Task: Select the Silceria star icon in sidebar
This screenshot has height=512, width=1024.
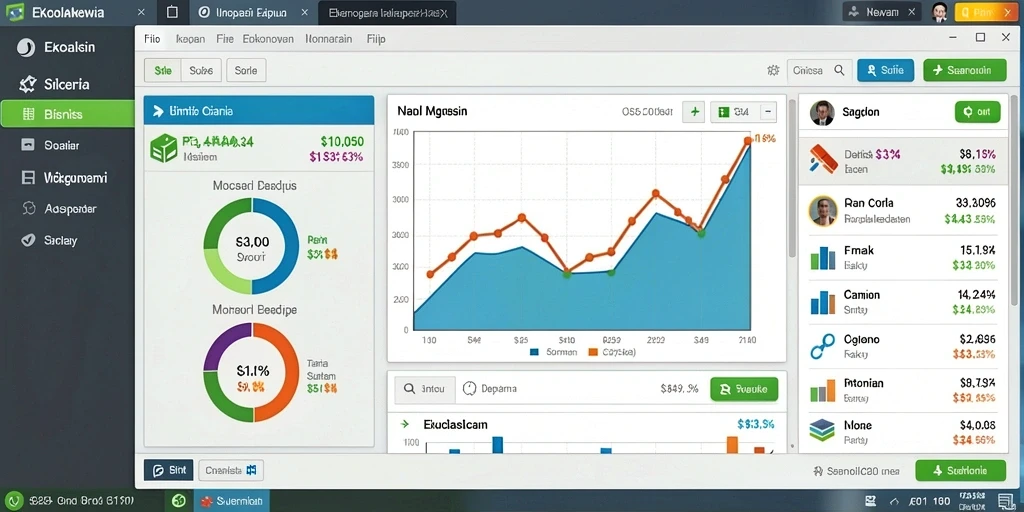Action: tap(28, 84)
